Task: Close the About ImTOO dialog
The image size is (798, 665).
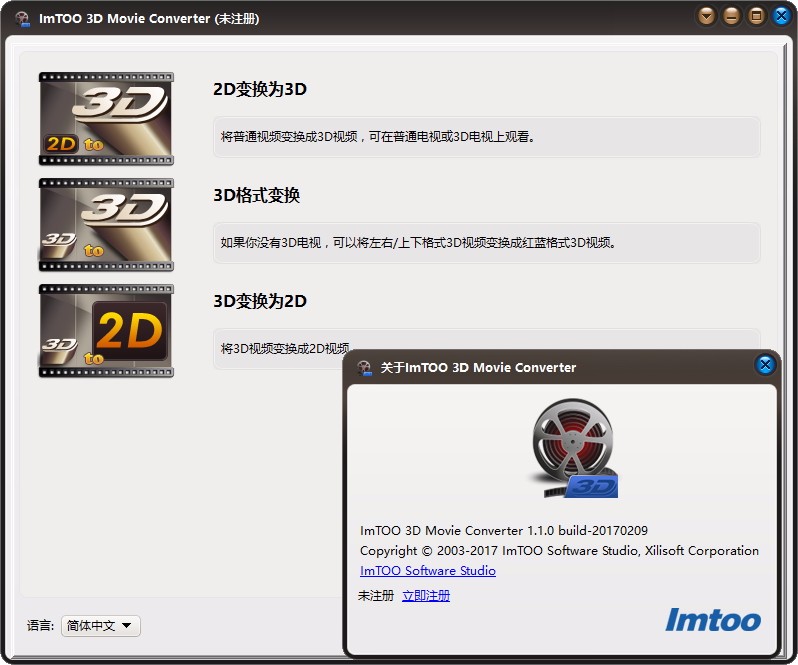Action: pos(765,365)
